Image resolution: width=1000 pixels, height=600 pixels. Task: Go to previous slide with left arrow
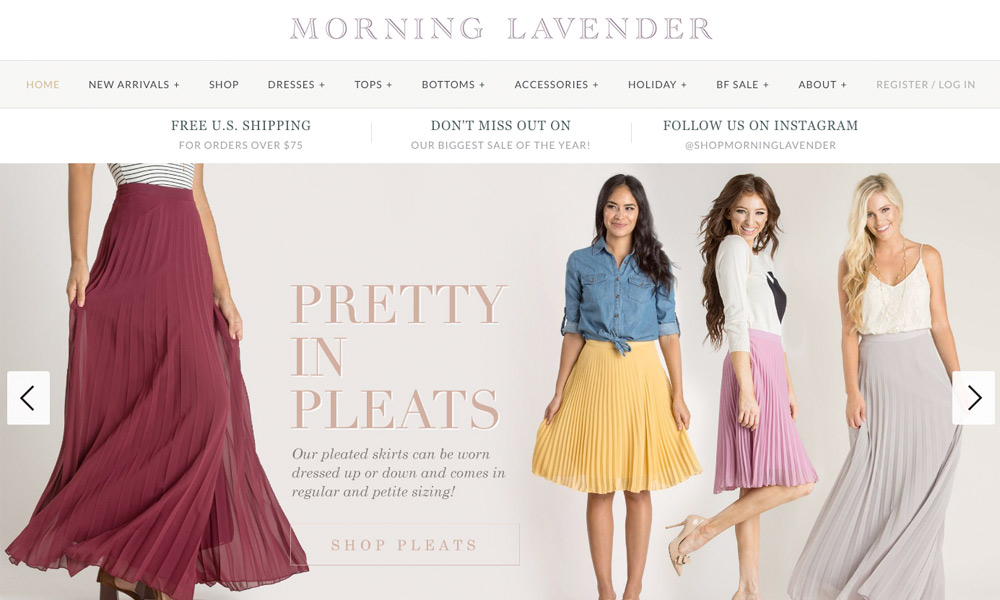click(28, 398)
